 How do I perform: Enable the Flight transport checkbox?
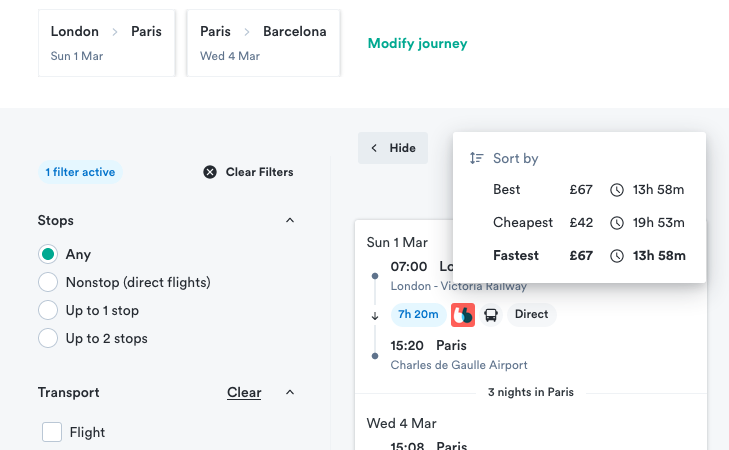52,432
